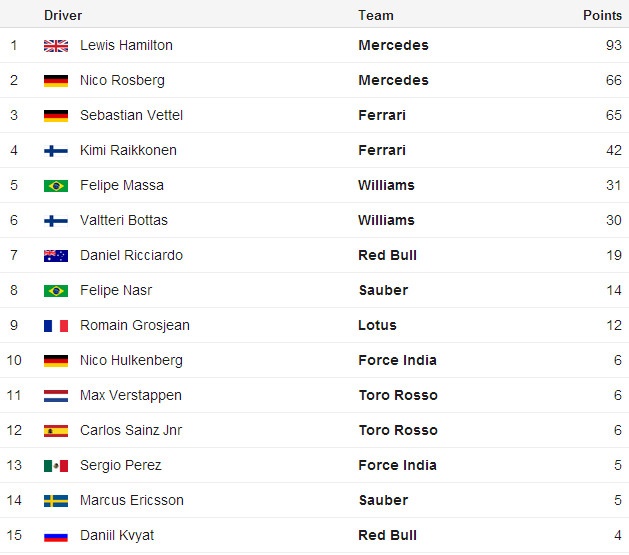Image resolution: width=629 pixels, height=555 pixels.
Task: Click the Dutch flag beside Max Verstappen
Action: [56, 395]
